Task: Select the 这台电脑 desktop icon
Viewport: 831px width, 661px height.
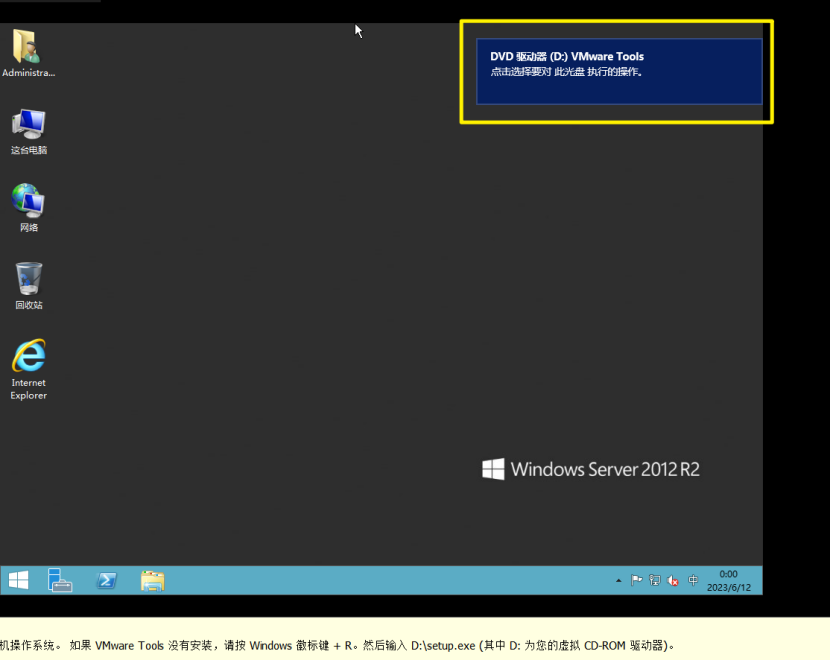Action: pyautogui.click(x=29, y=131)
